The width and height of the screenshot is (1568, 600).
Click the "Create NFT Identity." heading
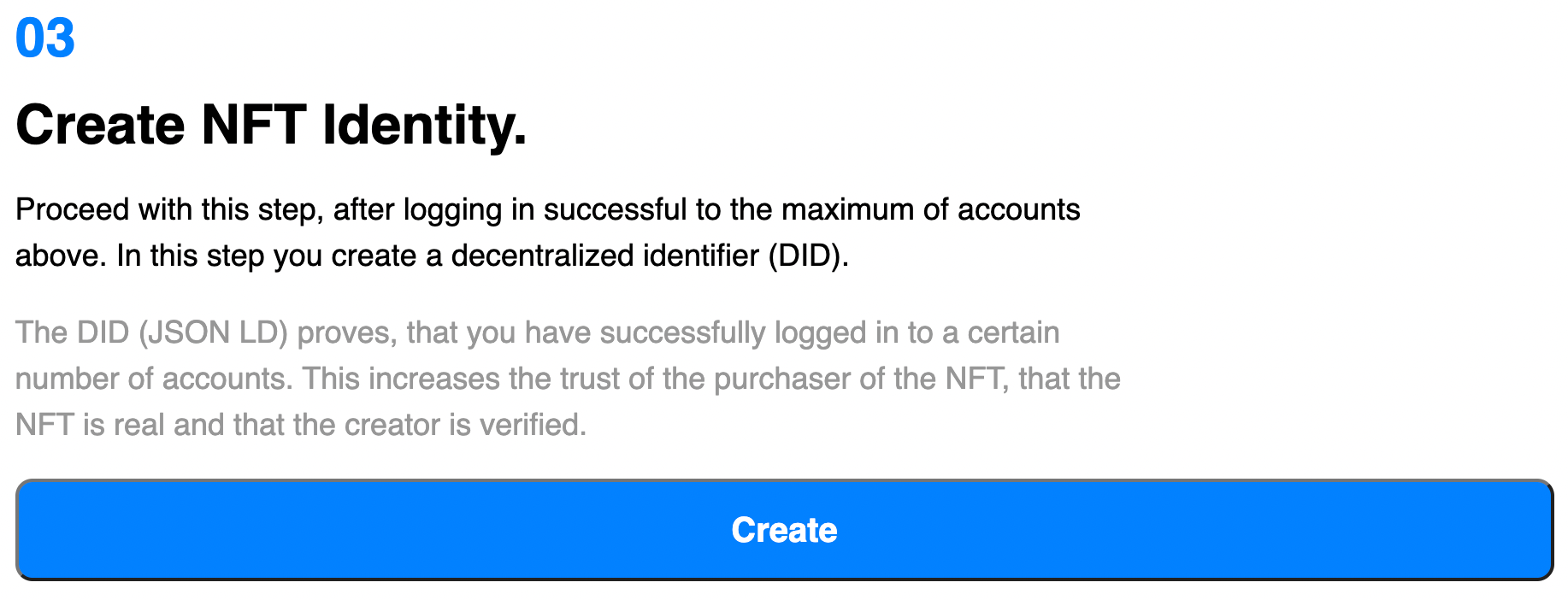pyautogui.click(x=271, y=126)
